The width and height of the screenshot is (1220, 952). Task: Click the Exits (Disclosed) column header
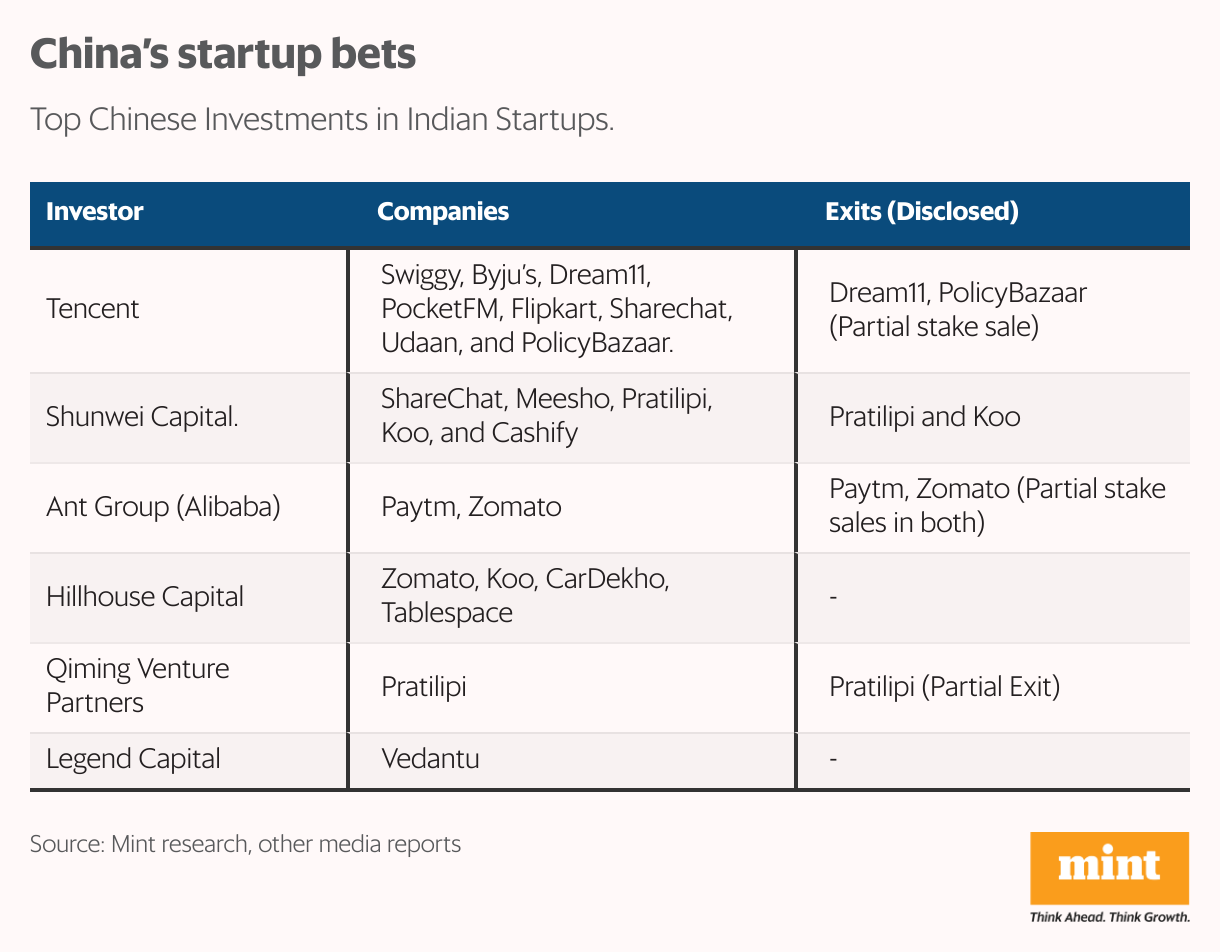[x=921, y=212]
